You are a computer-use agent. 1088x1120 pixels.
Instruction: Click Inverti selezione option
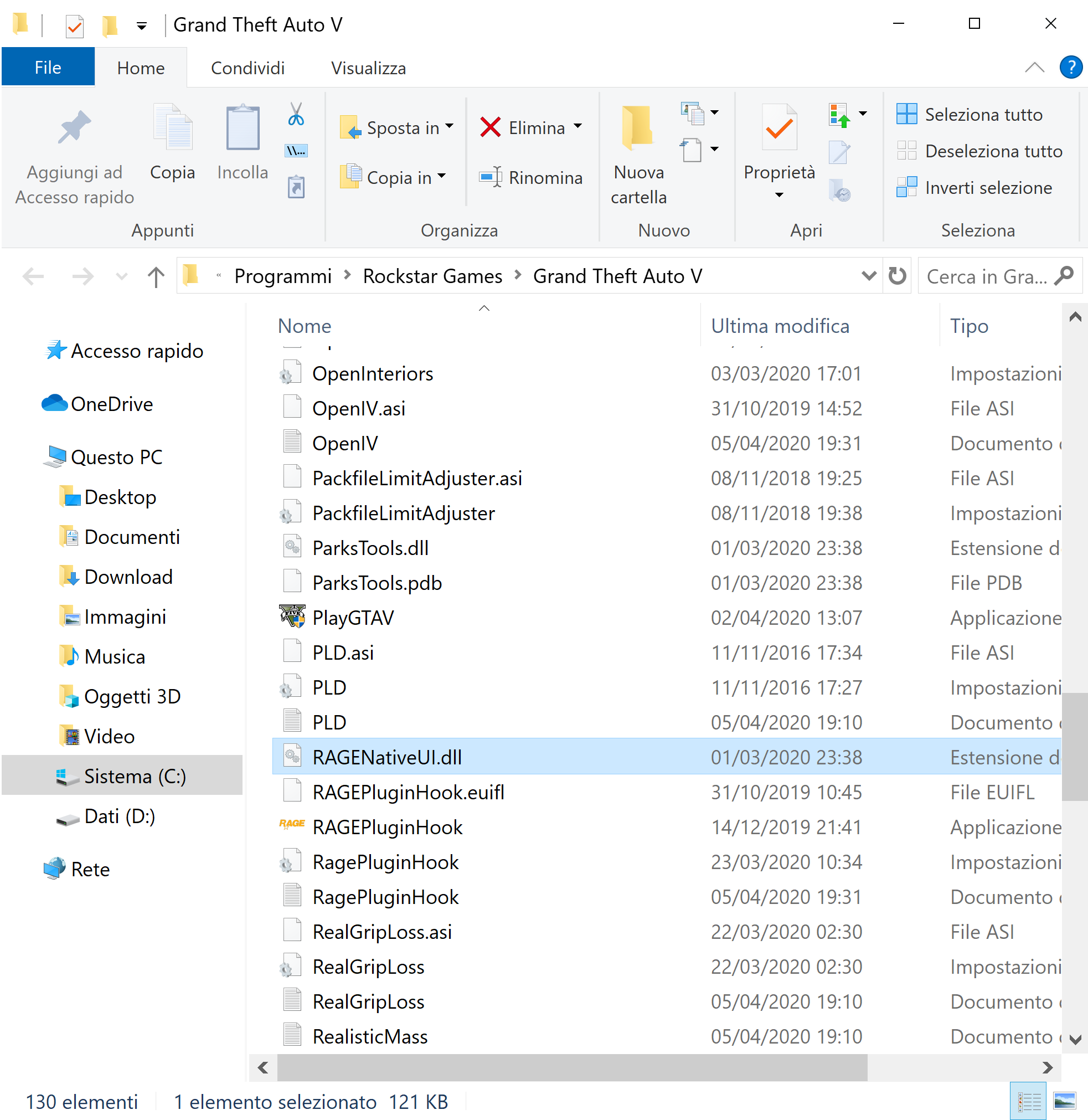click(987, 188)
